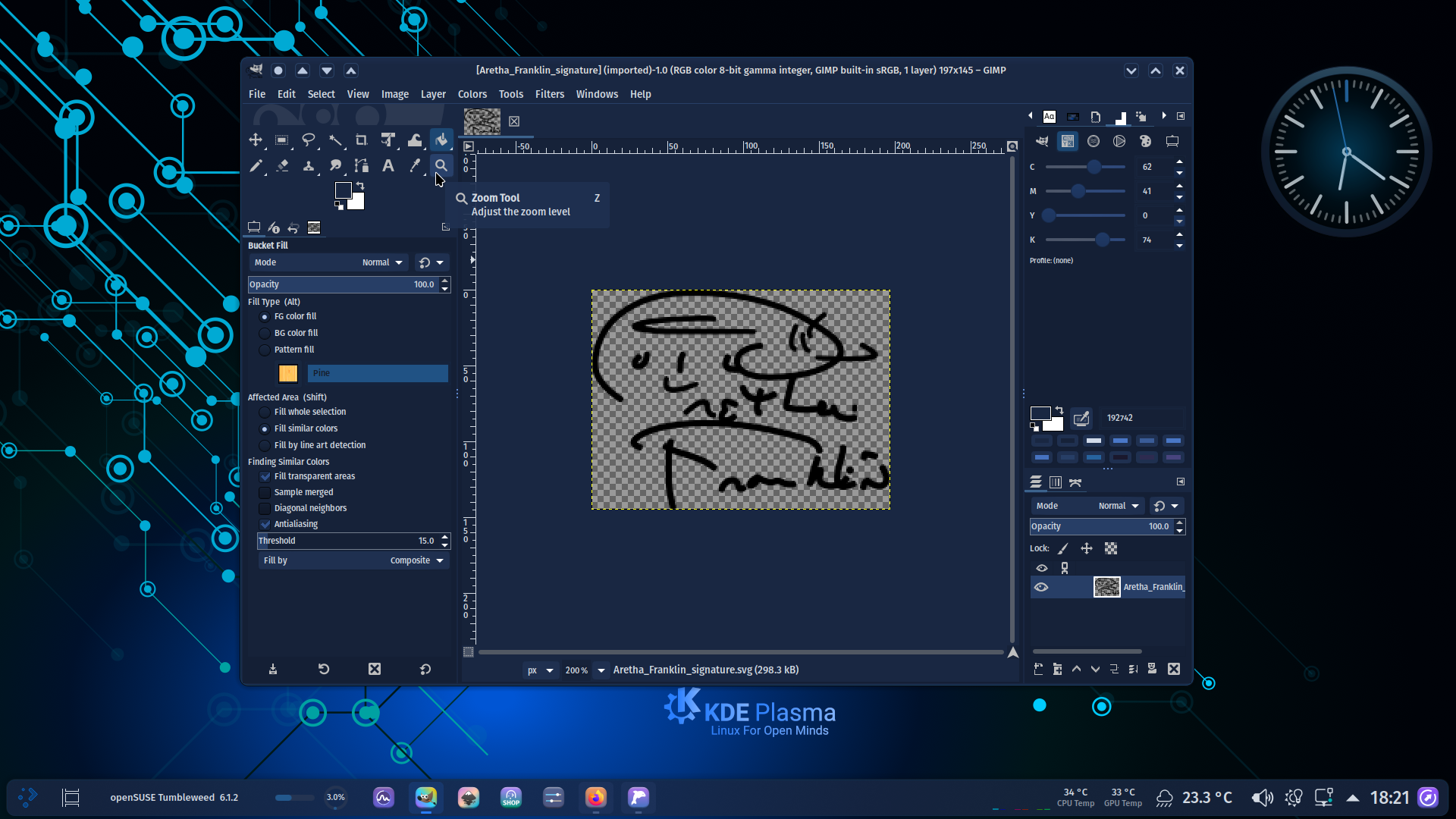Click the Cyan C slider
The image size is (1456, 819).
(x=1085, y=167)
